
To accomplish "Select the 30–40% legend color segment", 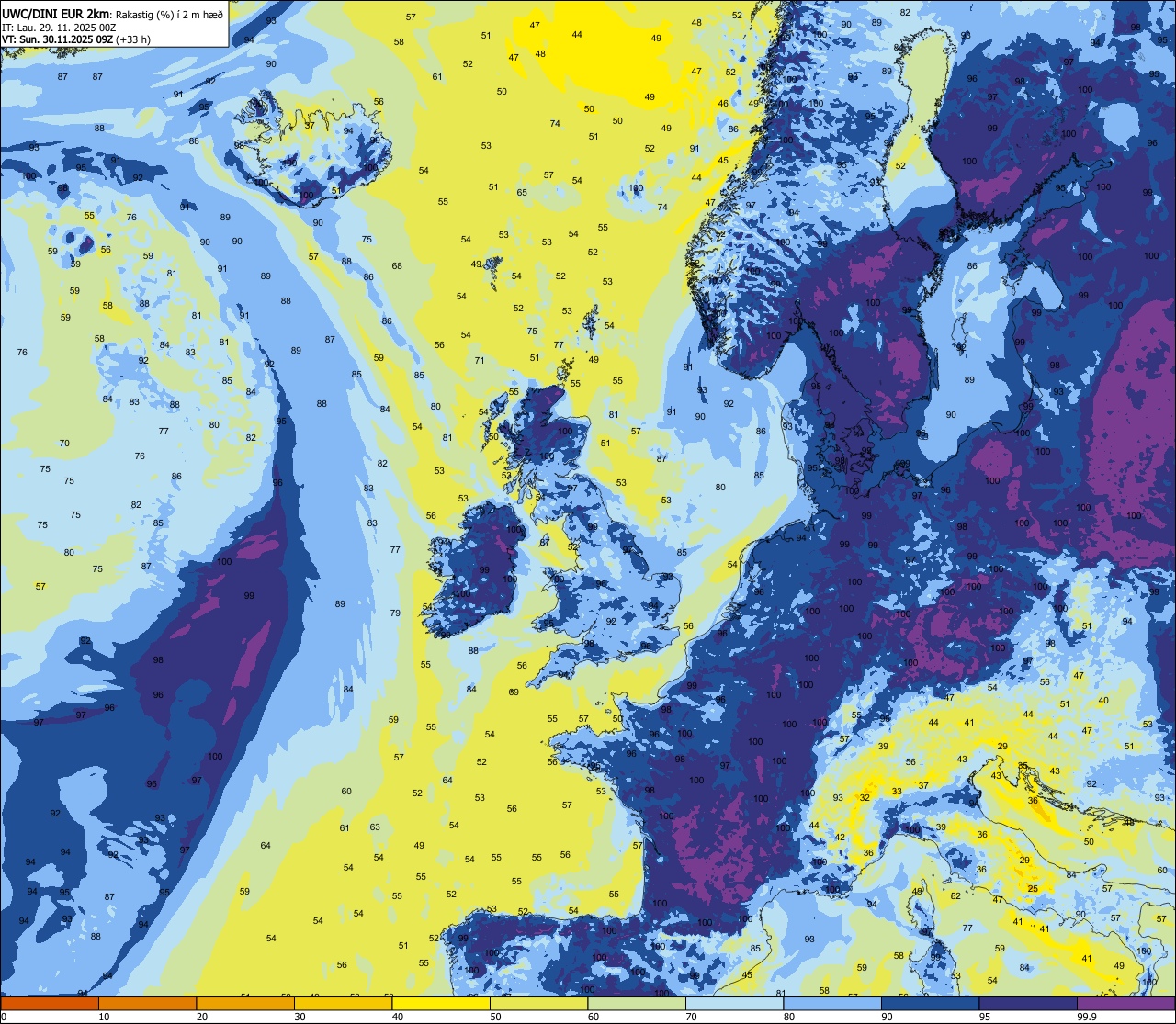I will 343,1003.
